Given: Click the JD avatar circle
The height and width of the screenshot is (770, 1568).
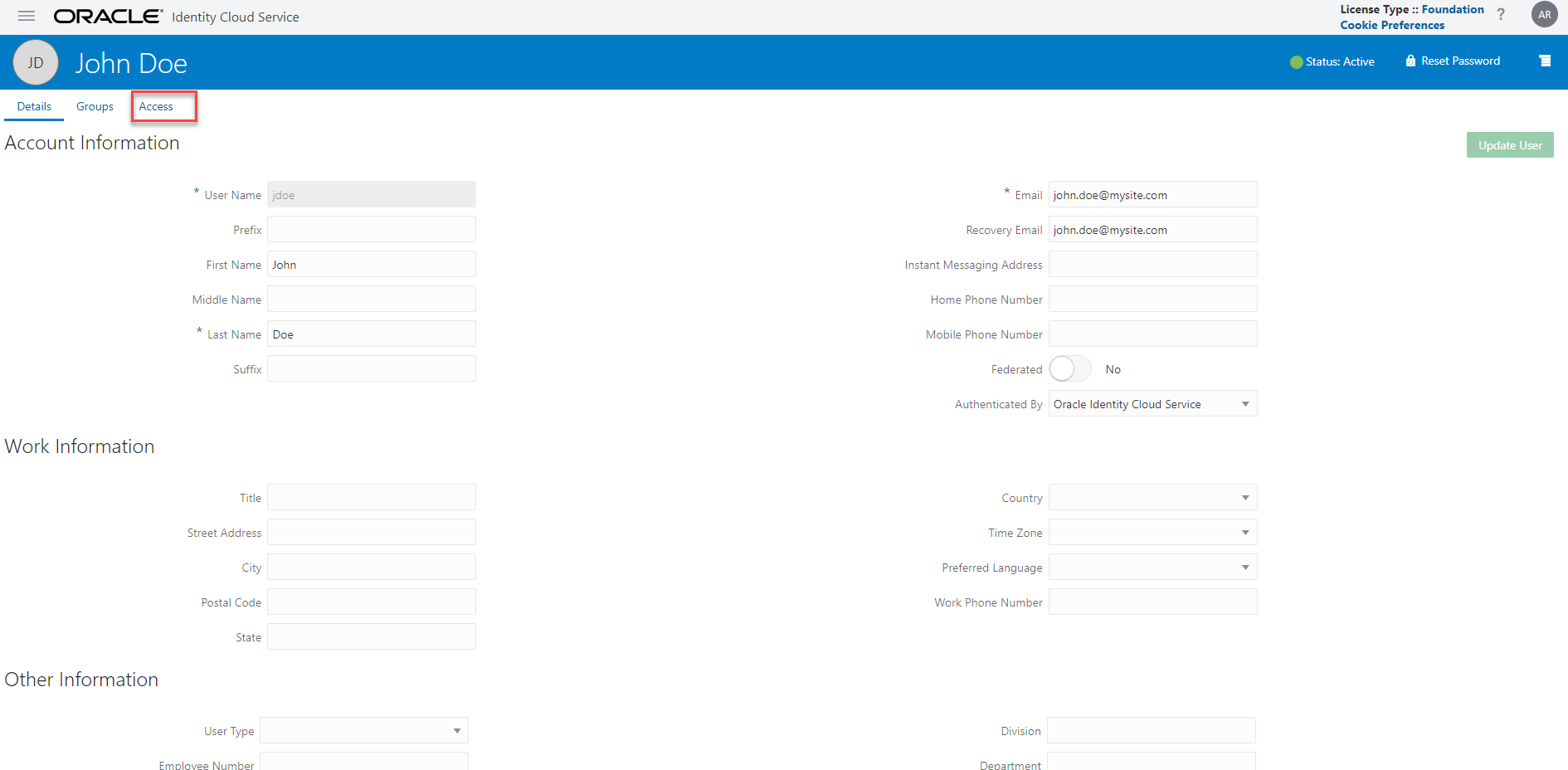Looking at the screenshot, I should coord(35,61).
